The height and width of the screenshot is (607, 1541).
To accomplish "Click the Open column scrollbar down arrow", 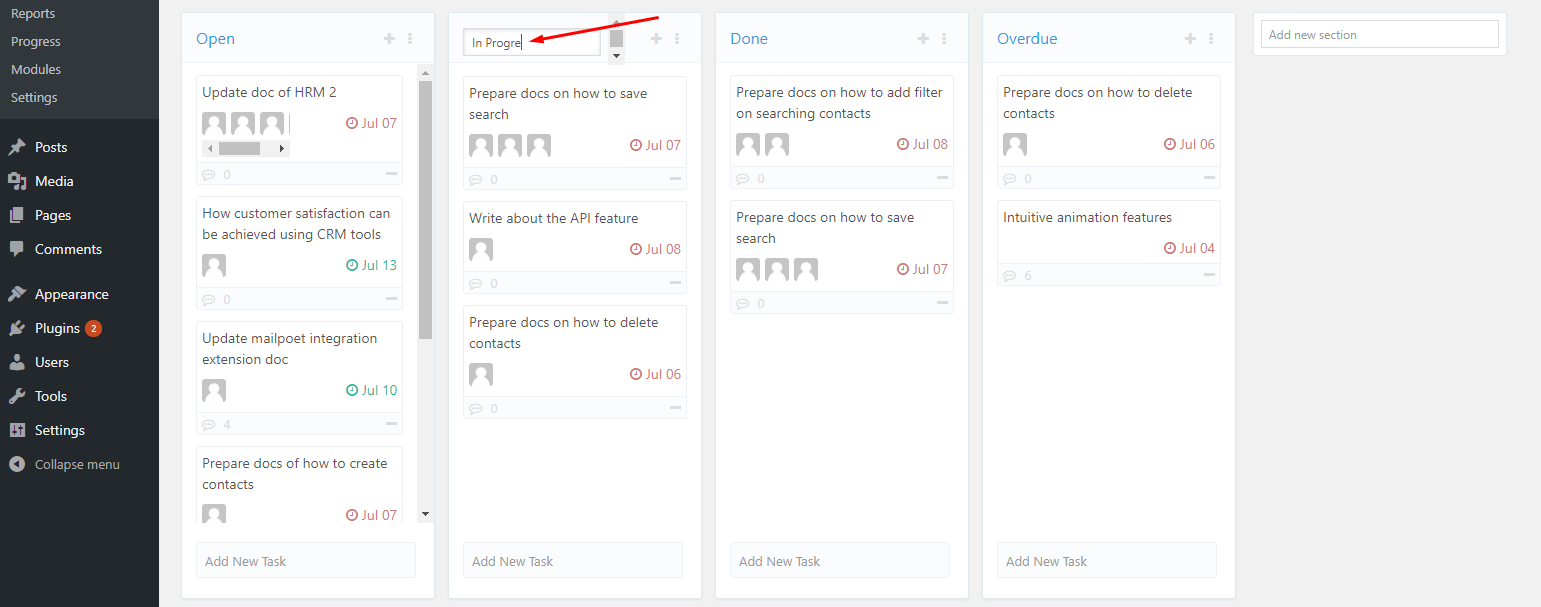I will pyautogui.click(x=425, y=514).
